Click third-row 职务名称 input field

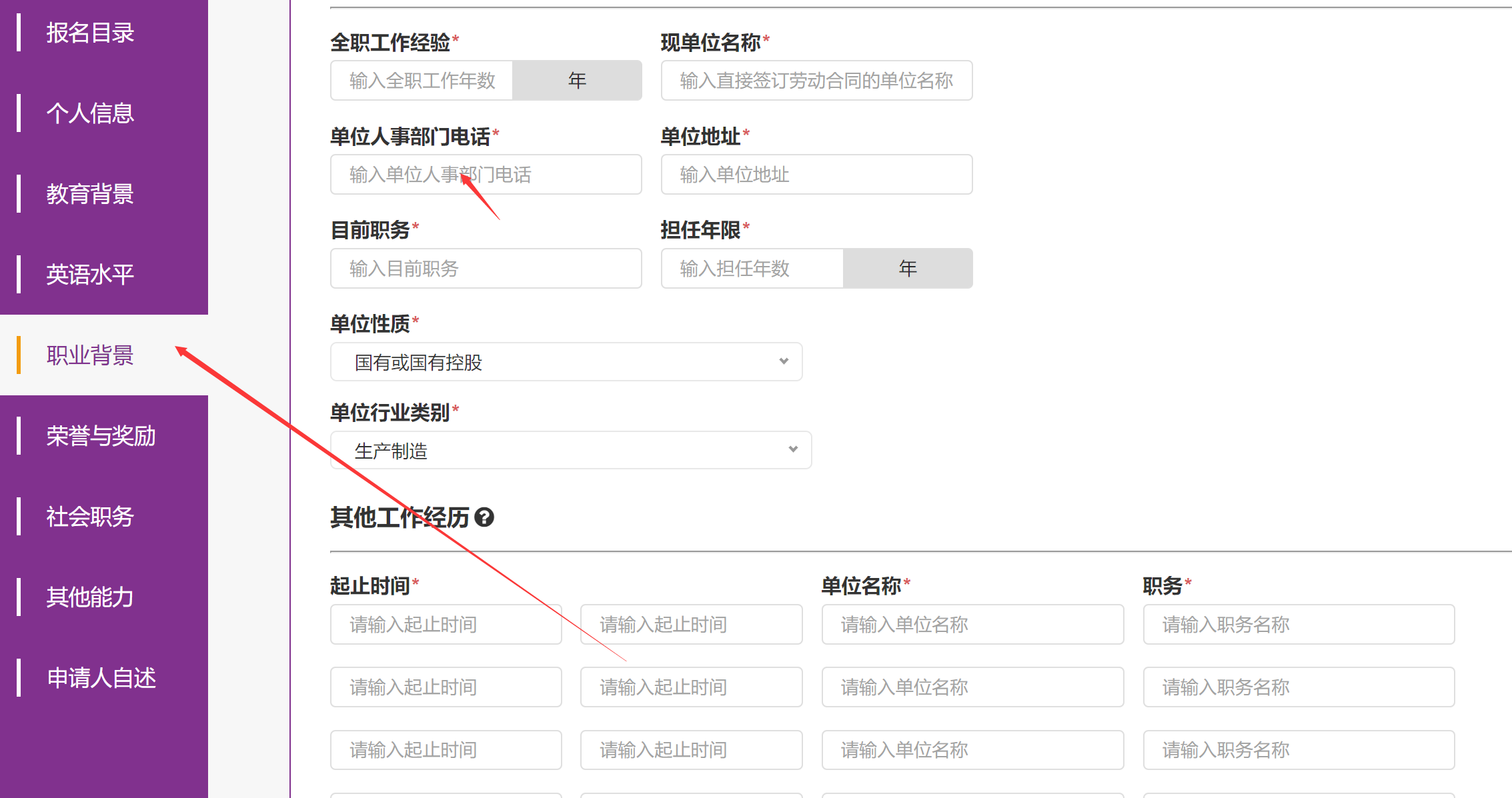(1299, 750)
